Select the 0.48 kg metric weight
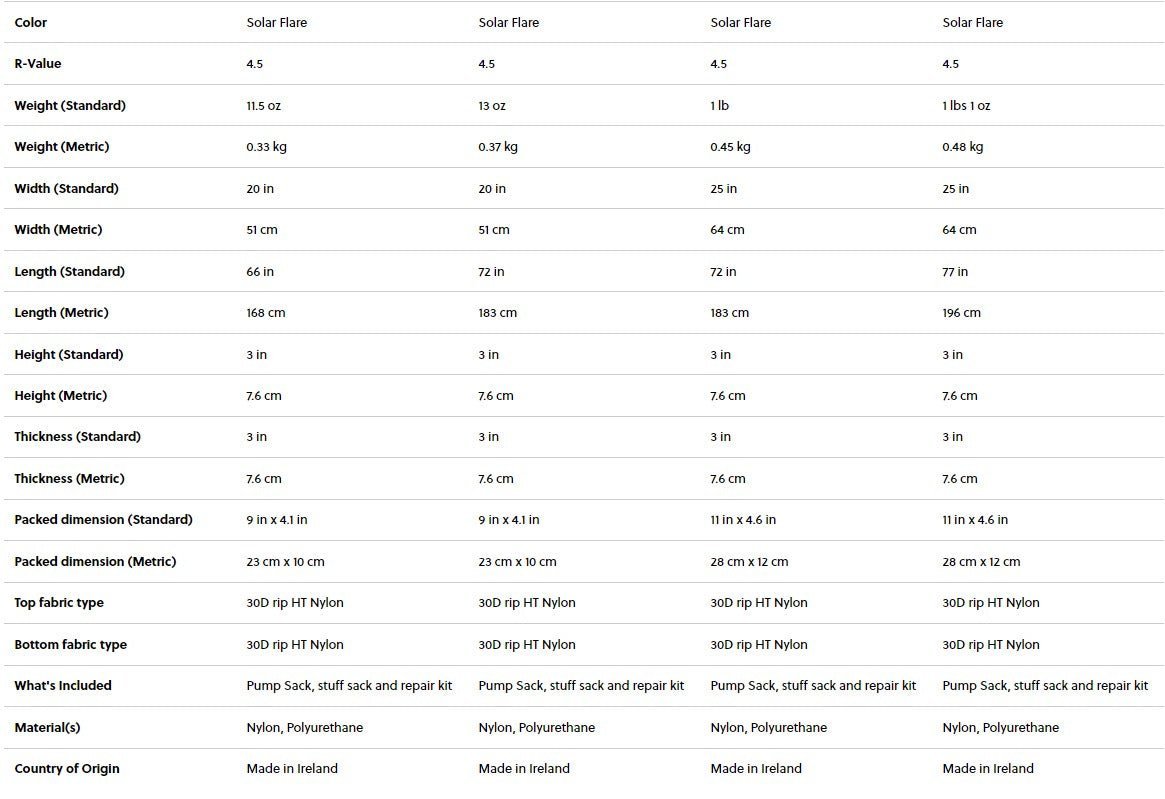The height and width of the screenshot is (799, 1165). coord(963,147)
